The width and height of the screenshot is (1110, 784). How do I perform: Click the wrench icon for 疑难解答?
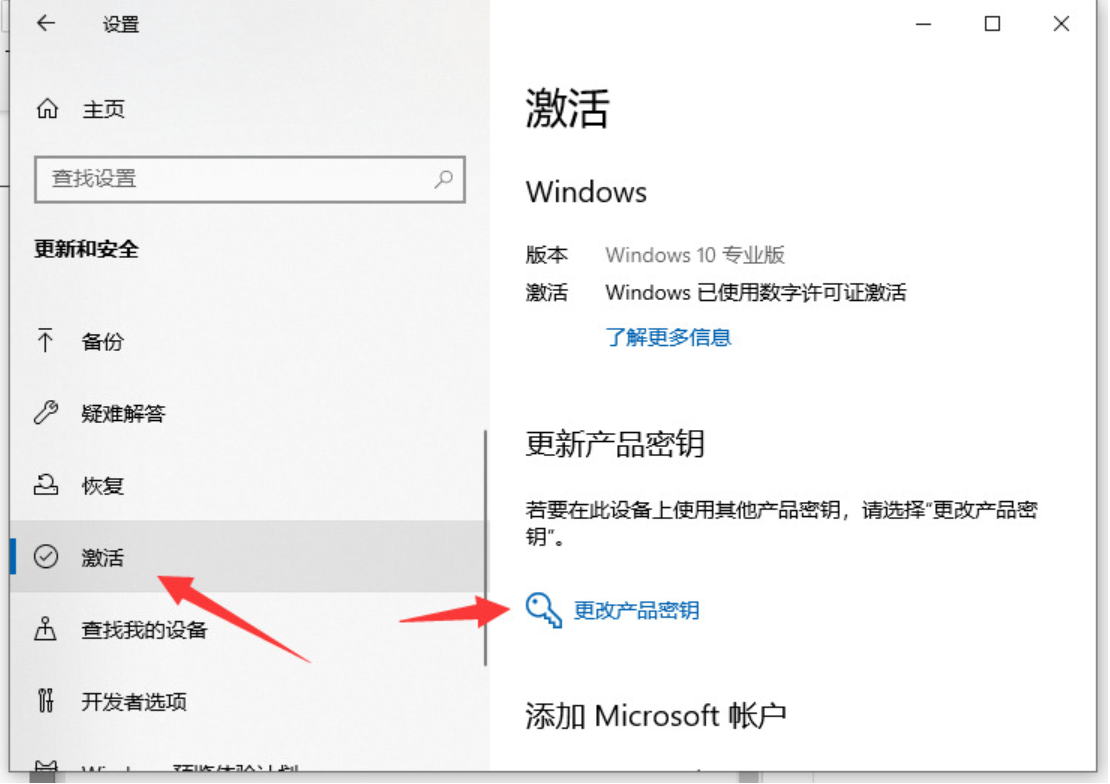(46, 412)
